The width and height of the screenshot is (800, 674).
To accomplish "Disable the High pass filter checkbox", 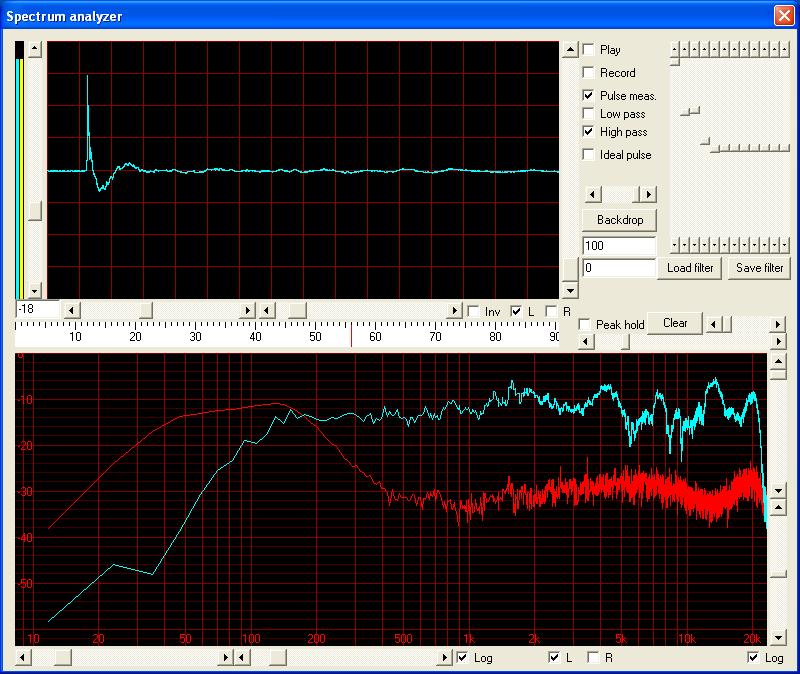I will [588, 132].
